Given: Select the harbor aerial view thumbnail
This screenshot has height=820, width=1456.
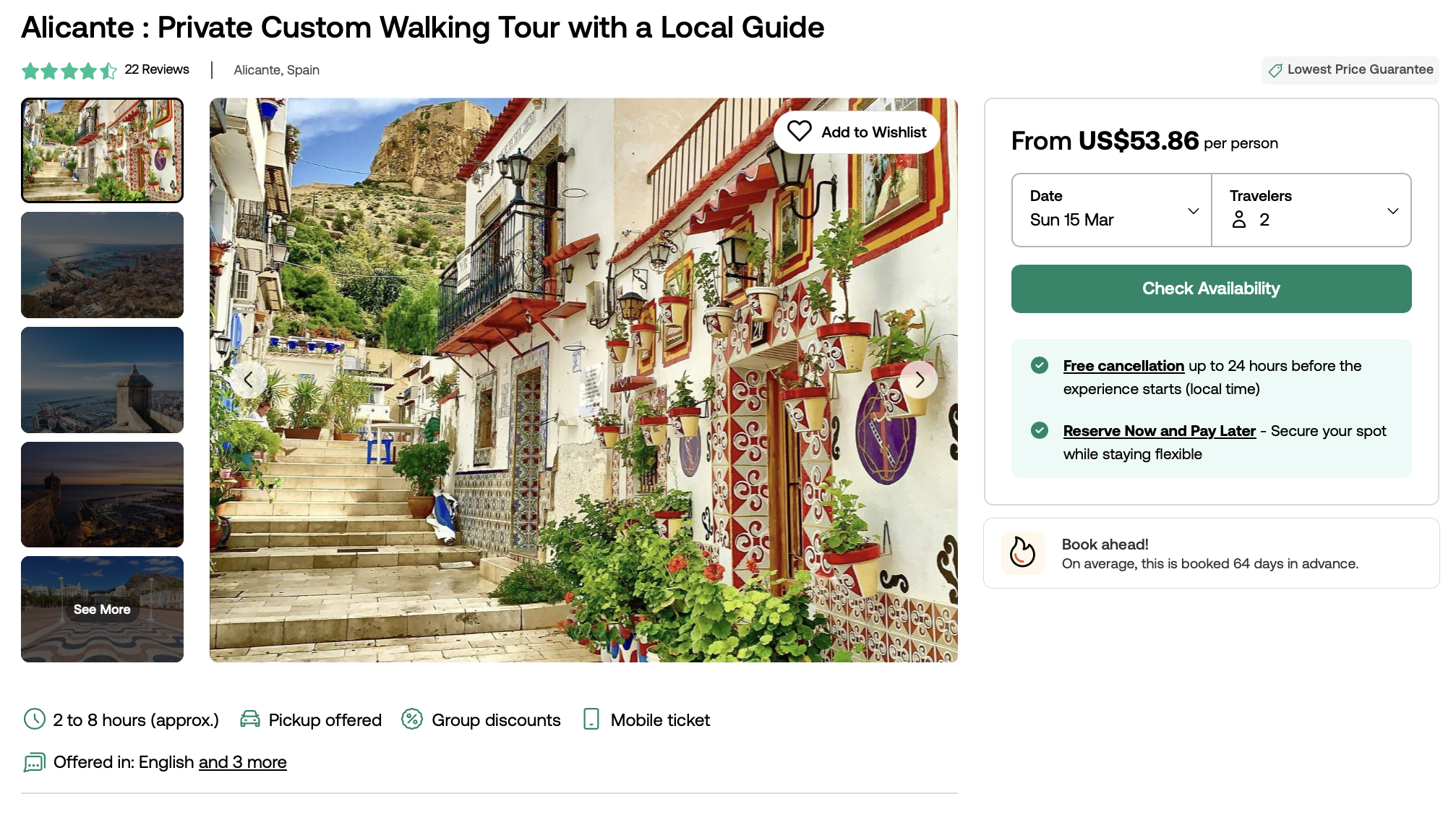Looking at the screenshot, I should pyautogui.click(x=102, y=265).
